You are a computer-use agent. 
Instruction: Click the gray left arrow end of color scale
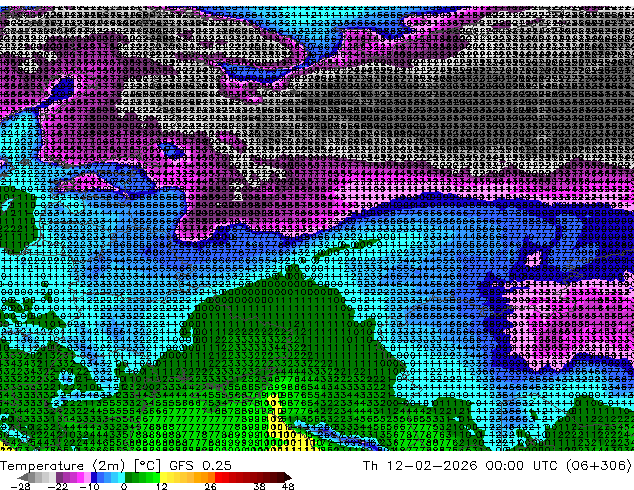click(x=23, y=477)
